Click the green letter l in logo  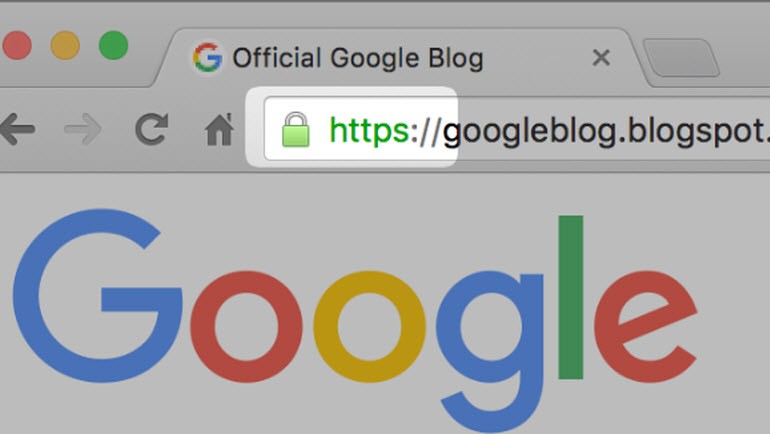click(x=571, y=297)
